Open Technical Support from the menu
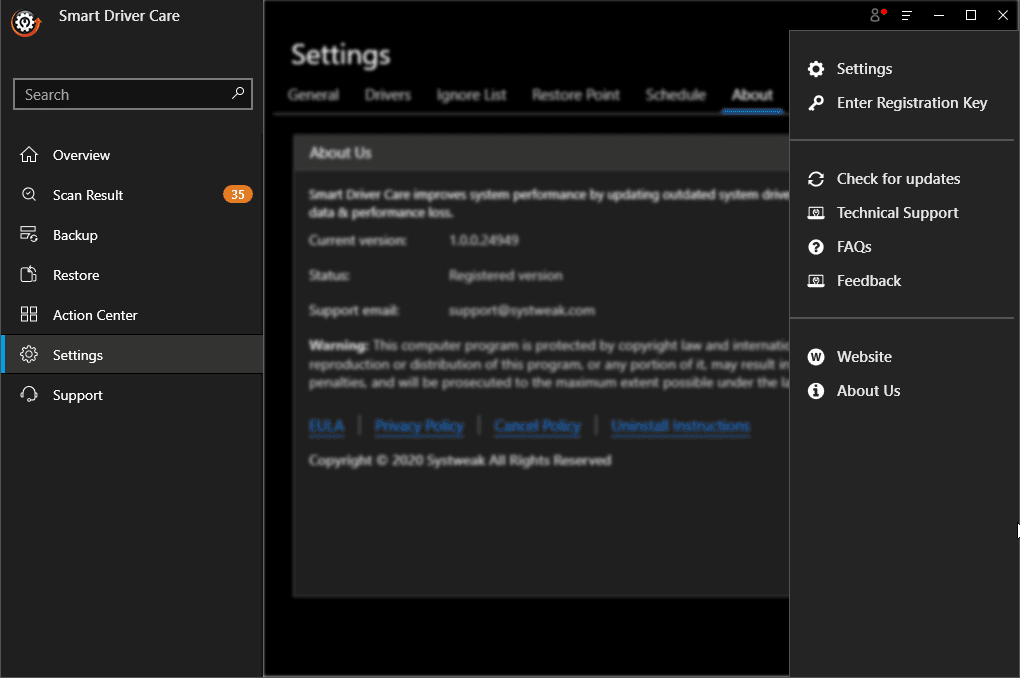The width and height of the screenshot is (1020, 678). 897,213
